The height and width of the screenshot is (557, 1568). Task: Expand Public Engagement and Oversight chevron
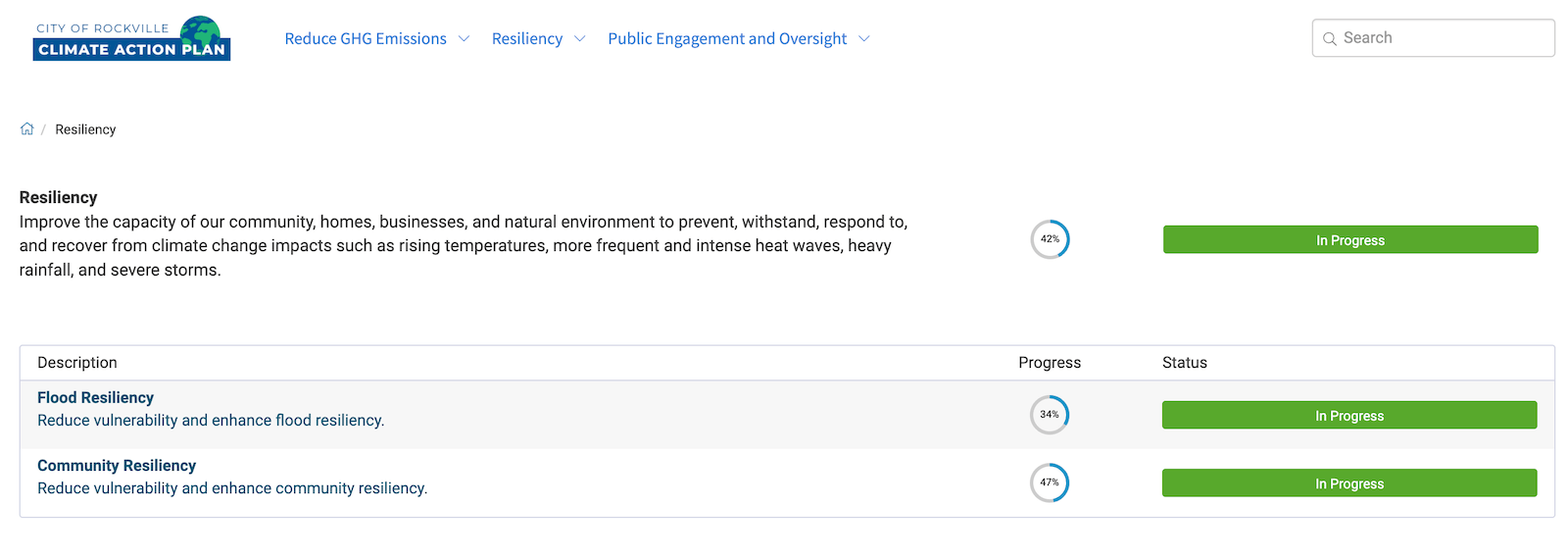863,38
